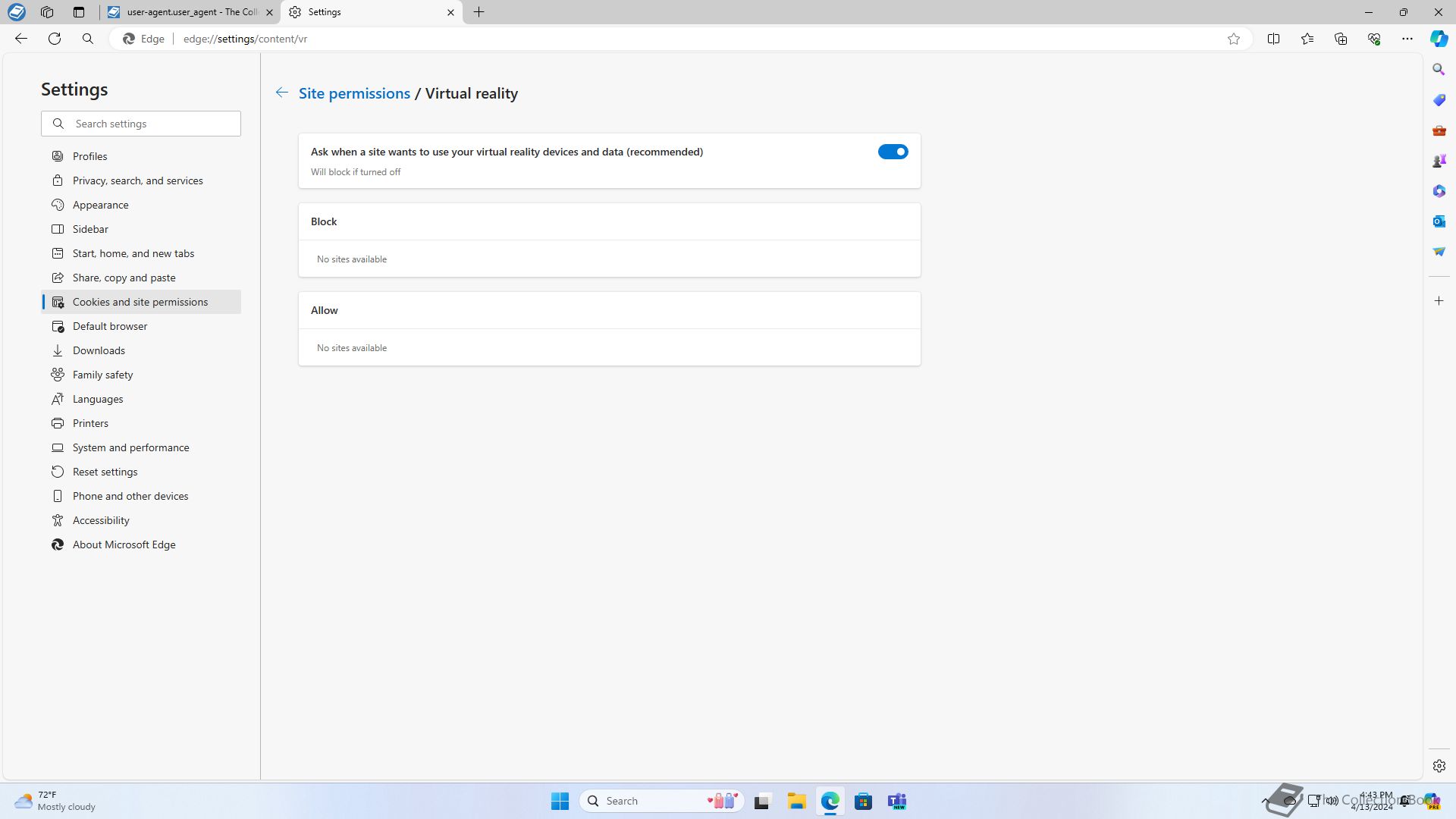Open Settings and more ellipsis menu

tap(1407, 39)
